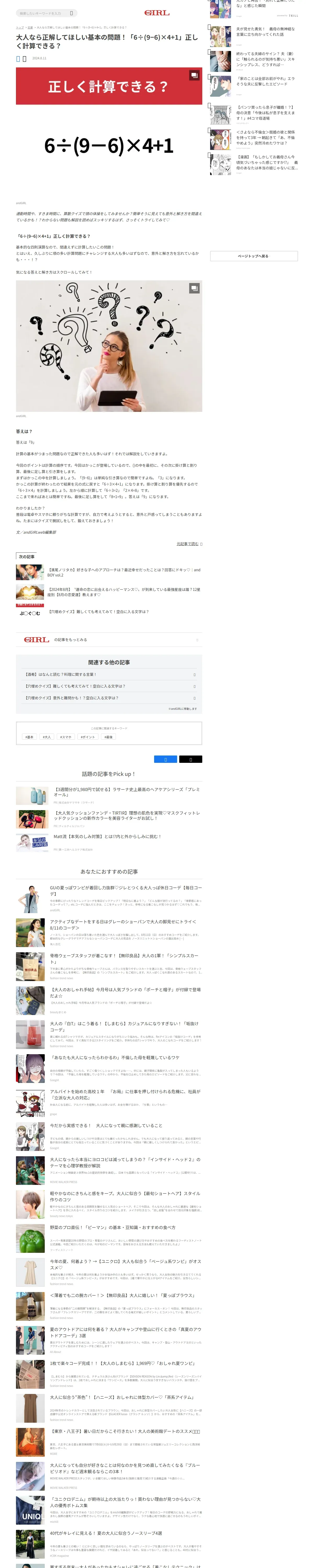Open article 「あなたも大人になったらわかるわ」不倫した母
Screen dimensions: 314x1568
tap(115, 1057)
